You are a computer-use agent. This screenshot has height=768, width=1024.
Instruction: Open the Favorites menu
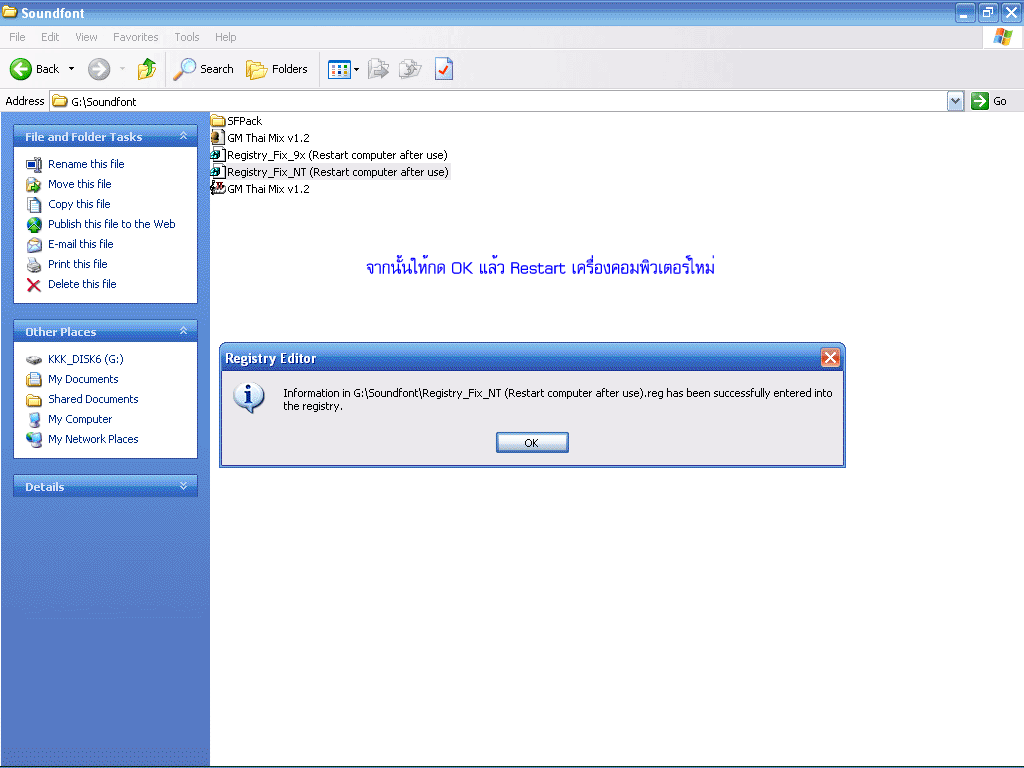click(135, 37)
